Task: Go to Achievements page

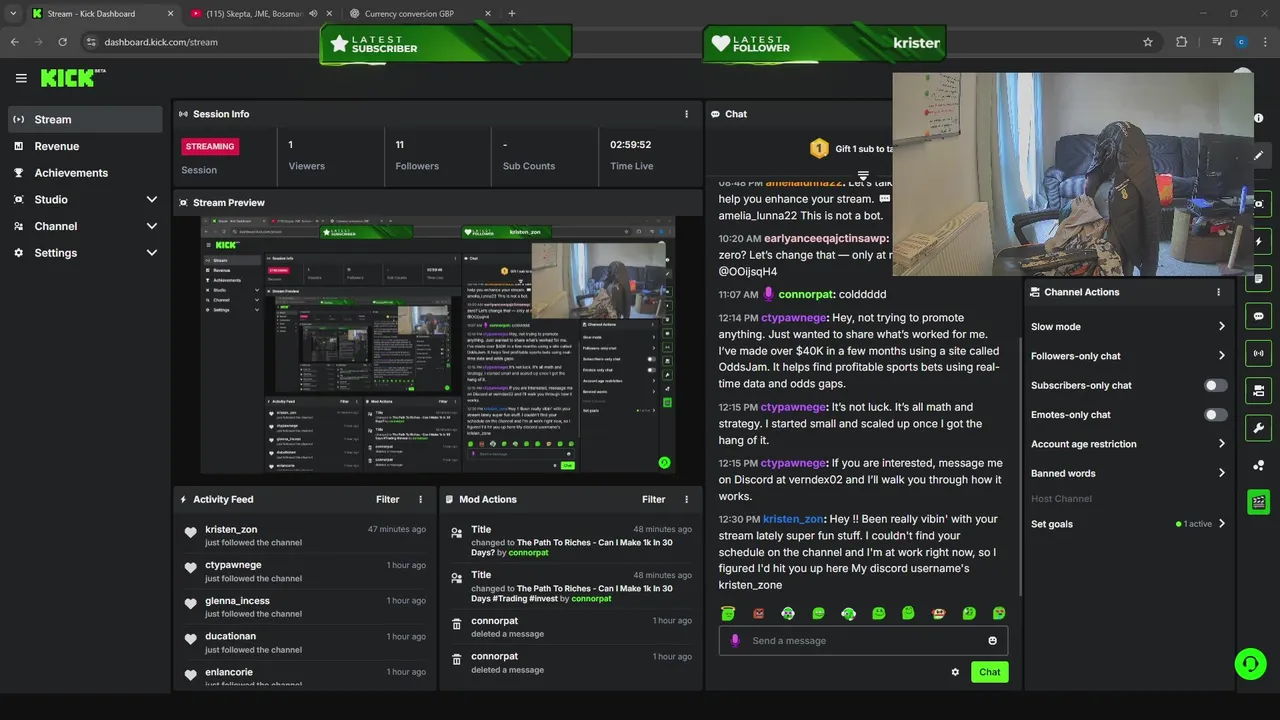Action: tap(85, 173)
